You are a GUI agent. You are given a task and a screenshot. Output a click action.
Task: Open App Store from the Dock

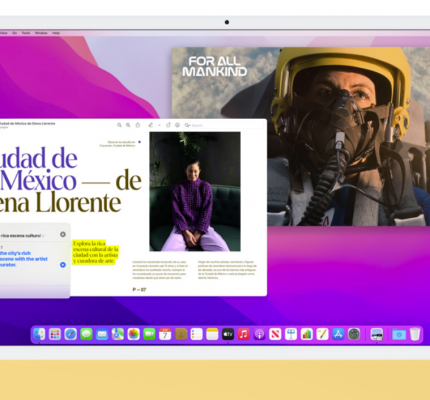click(x=338, y=334)
